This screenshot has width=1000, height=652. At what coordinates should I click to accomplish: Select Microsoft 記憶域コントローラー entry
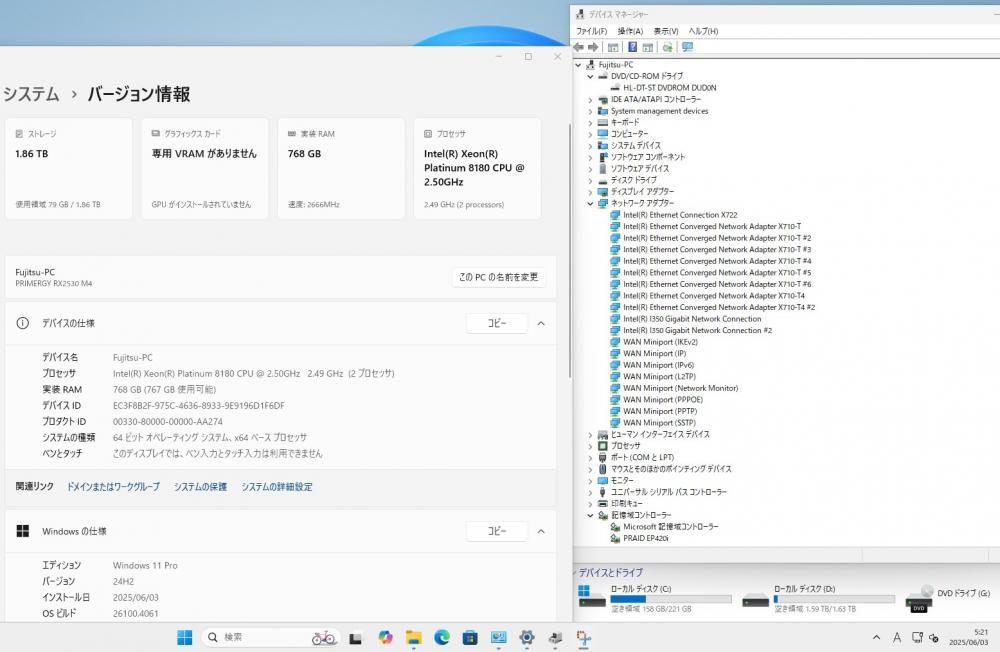click(670, 527)
